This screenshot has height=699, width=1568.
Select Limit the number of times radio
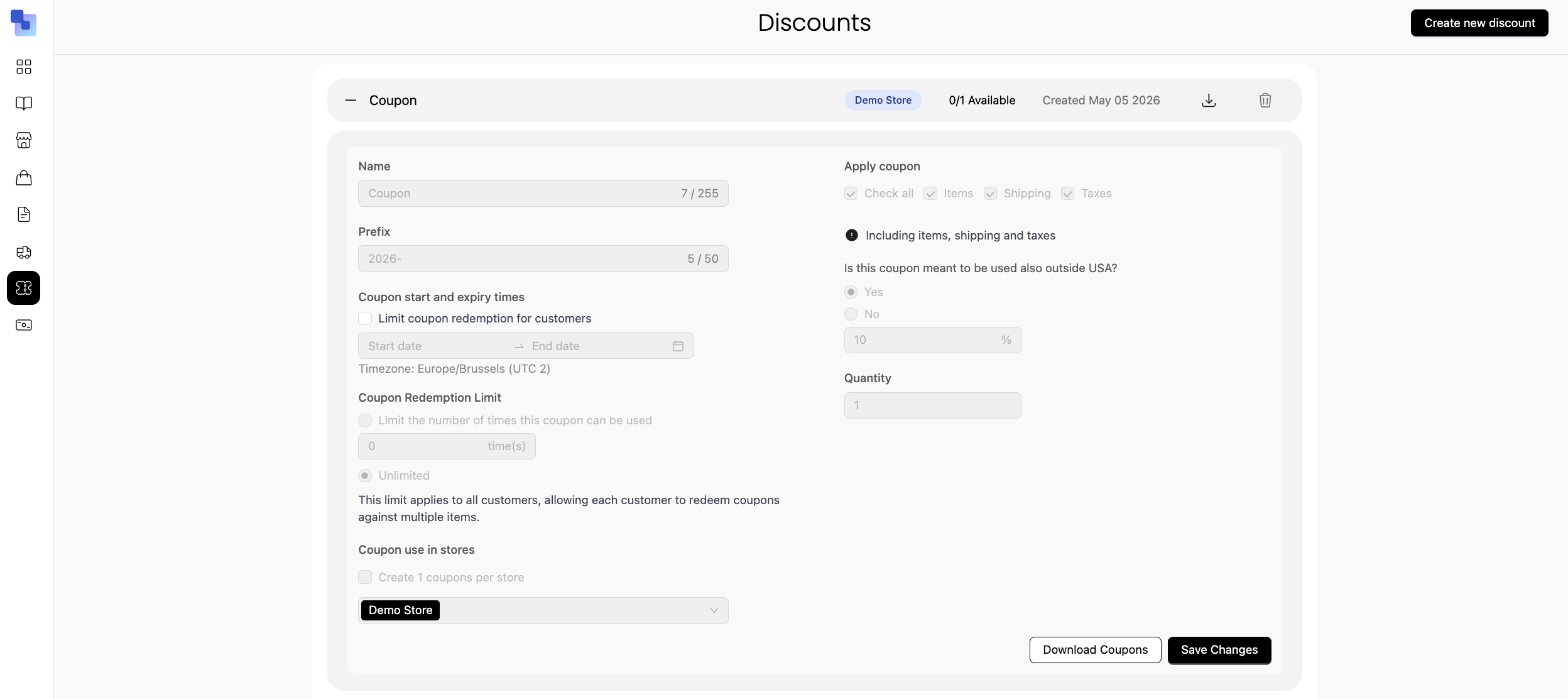click(x=365, y=421)
